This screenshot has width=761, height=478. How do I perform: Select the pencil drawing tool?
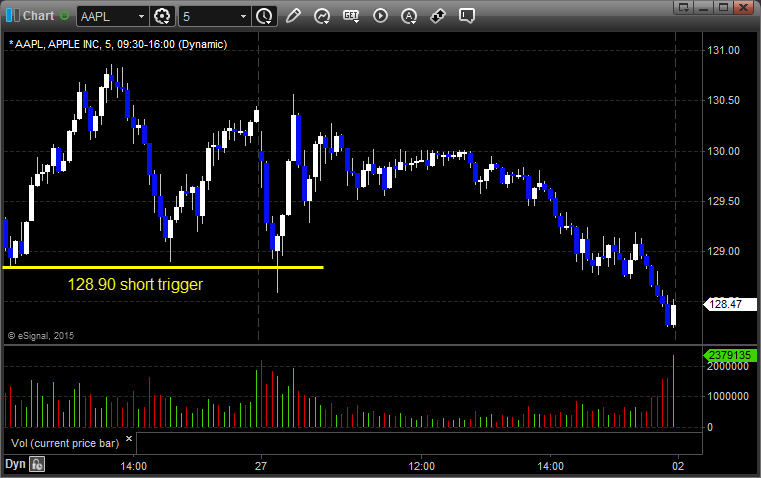(293, 16)
